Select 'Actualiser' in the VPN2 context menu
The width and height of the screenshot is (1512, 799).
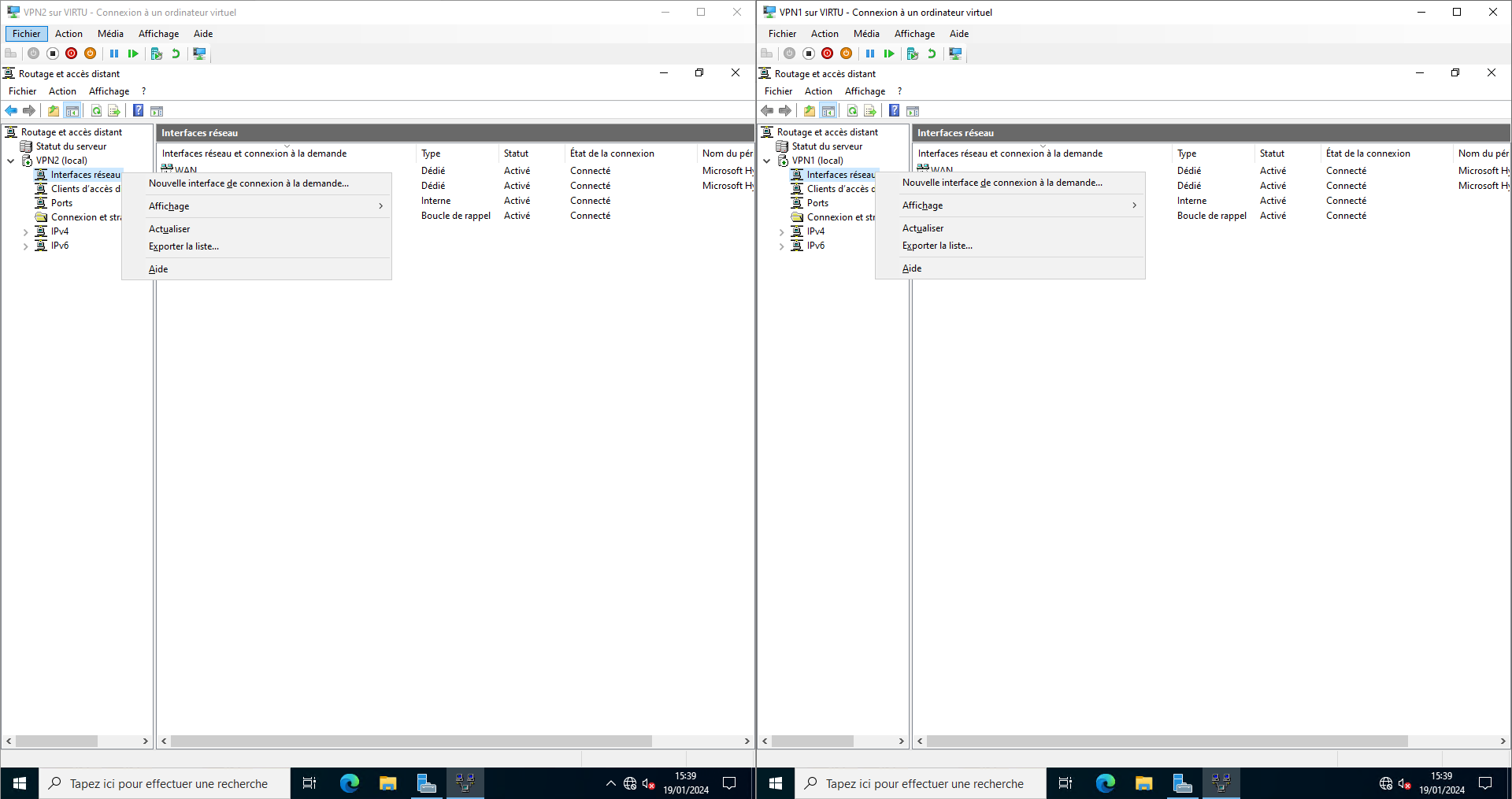(169, 229)
